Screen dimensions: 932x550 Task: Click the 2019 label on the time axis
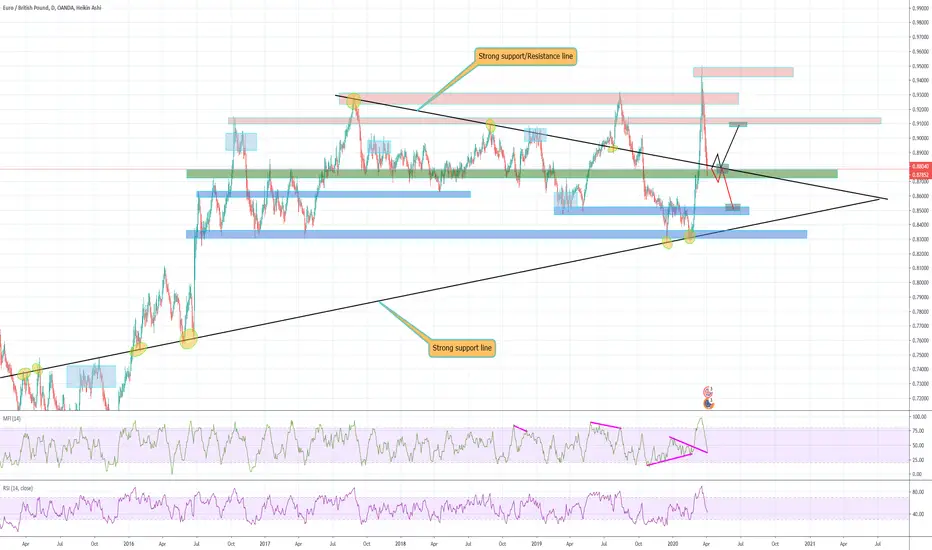click(537, 543)
